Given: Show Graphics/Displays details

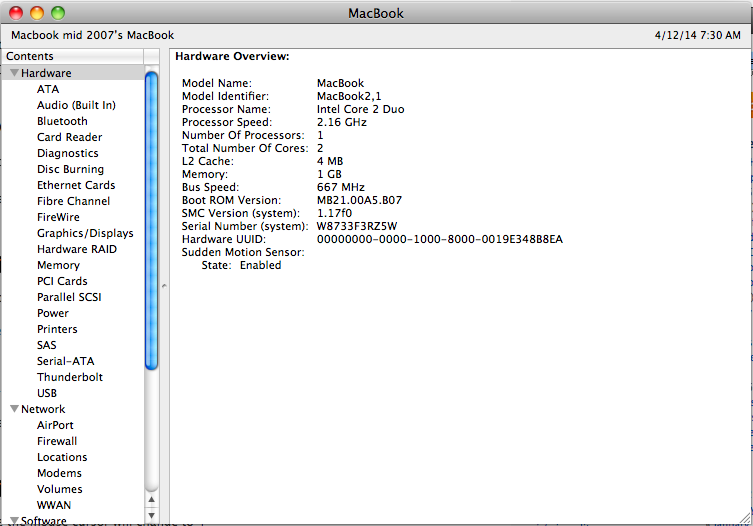Looking at the screenshot, I should pos(85,233).
